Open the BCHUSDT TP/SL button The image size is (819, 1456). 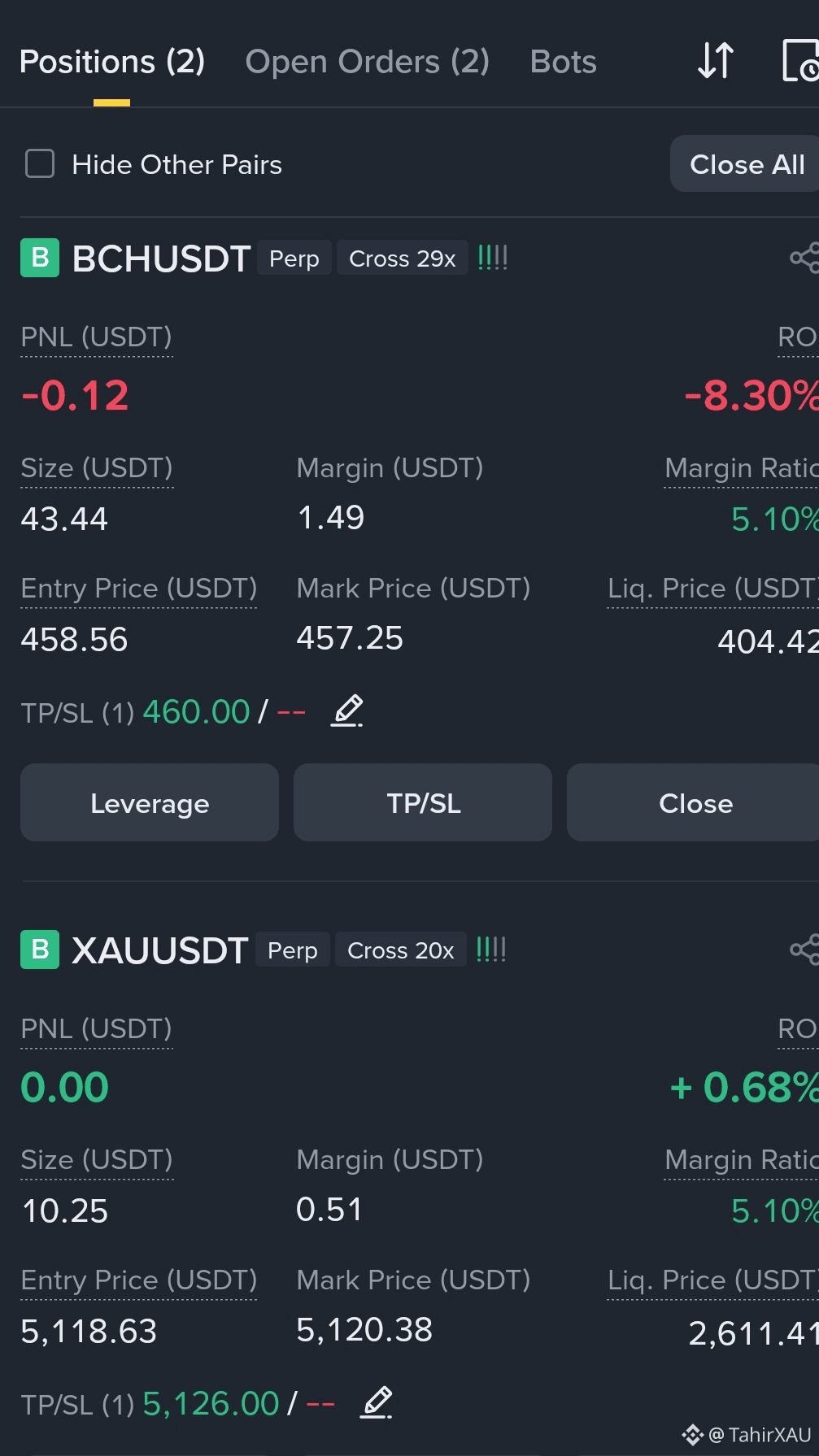[423, 802]
